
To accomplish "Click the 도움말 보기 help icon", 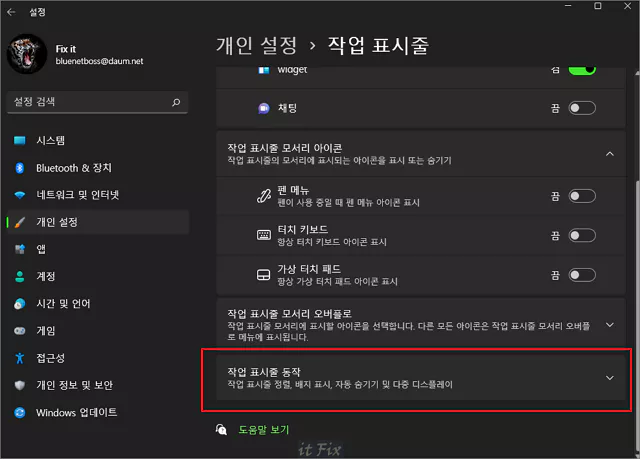I will click(221, 429).
